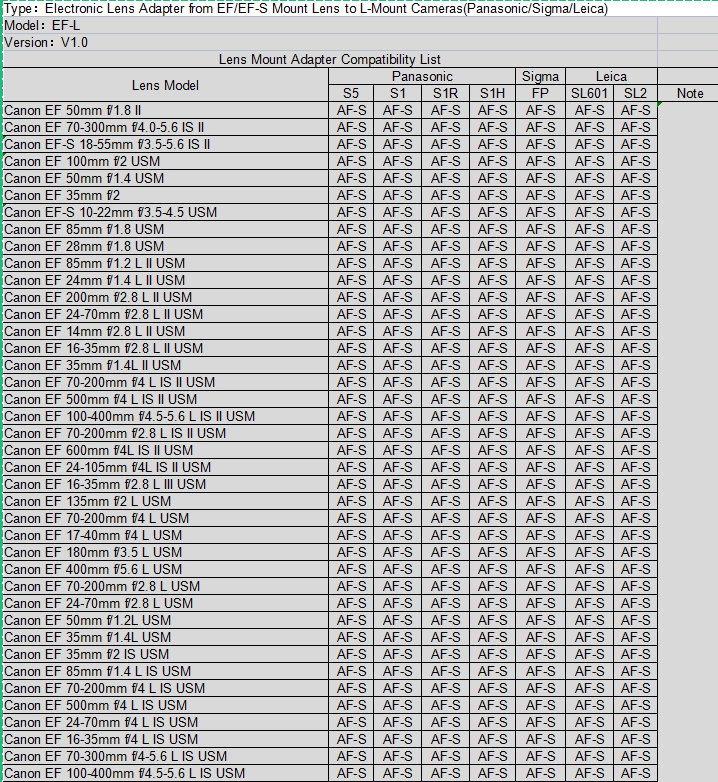718x782 pixels.
Task: Select 'Canon EF 180mm f/3.5 L USM' cell
Action: [x=166, y=552]
